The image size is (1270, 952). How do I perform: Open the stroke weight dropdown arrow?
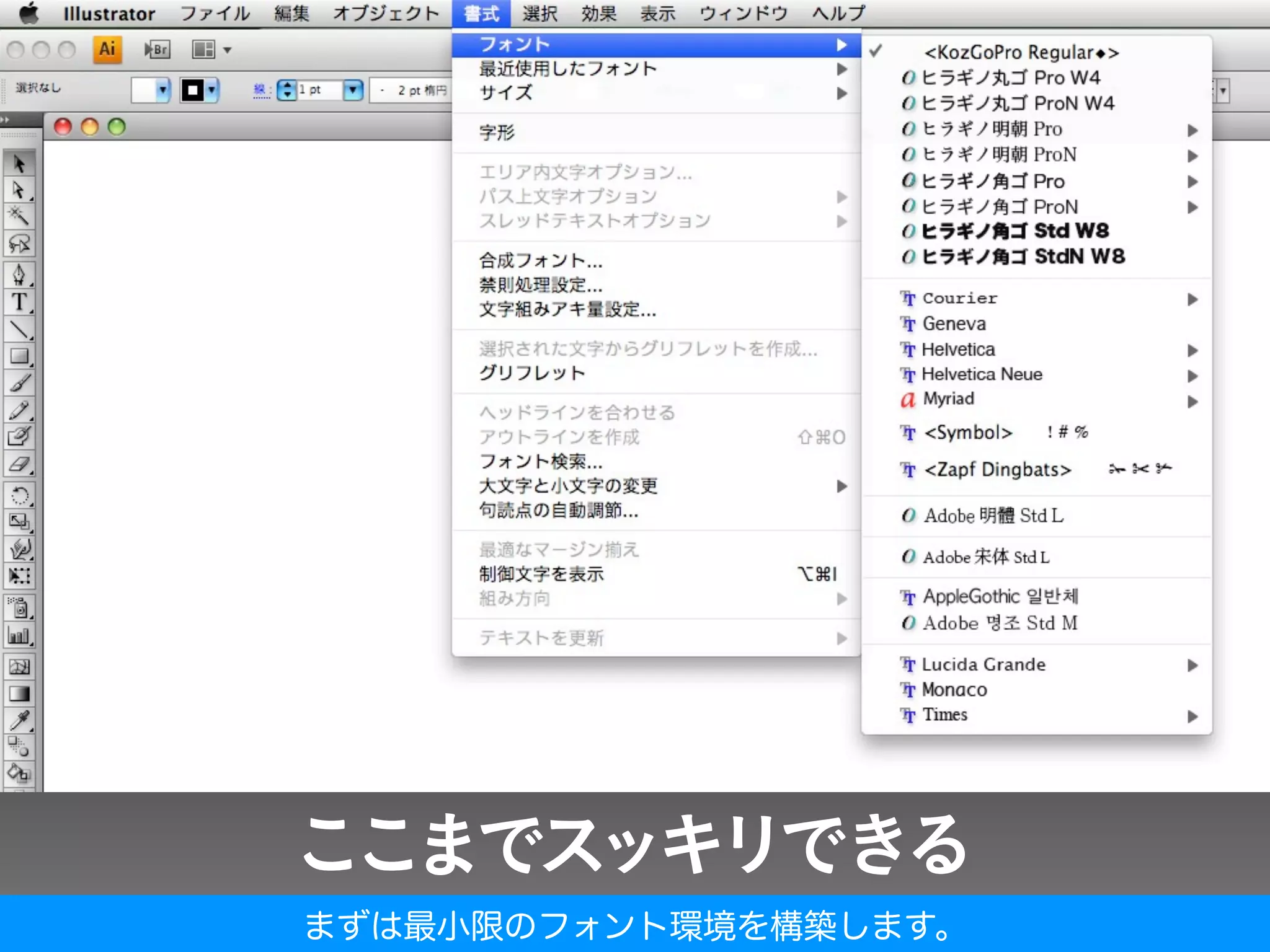click(x=353, y=90)
